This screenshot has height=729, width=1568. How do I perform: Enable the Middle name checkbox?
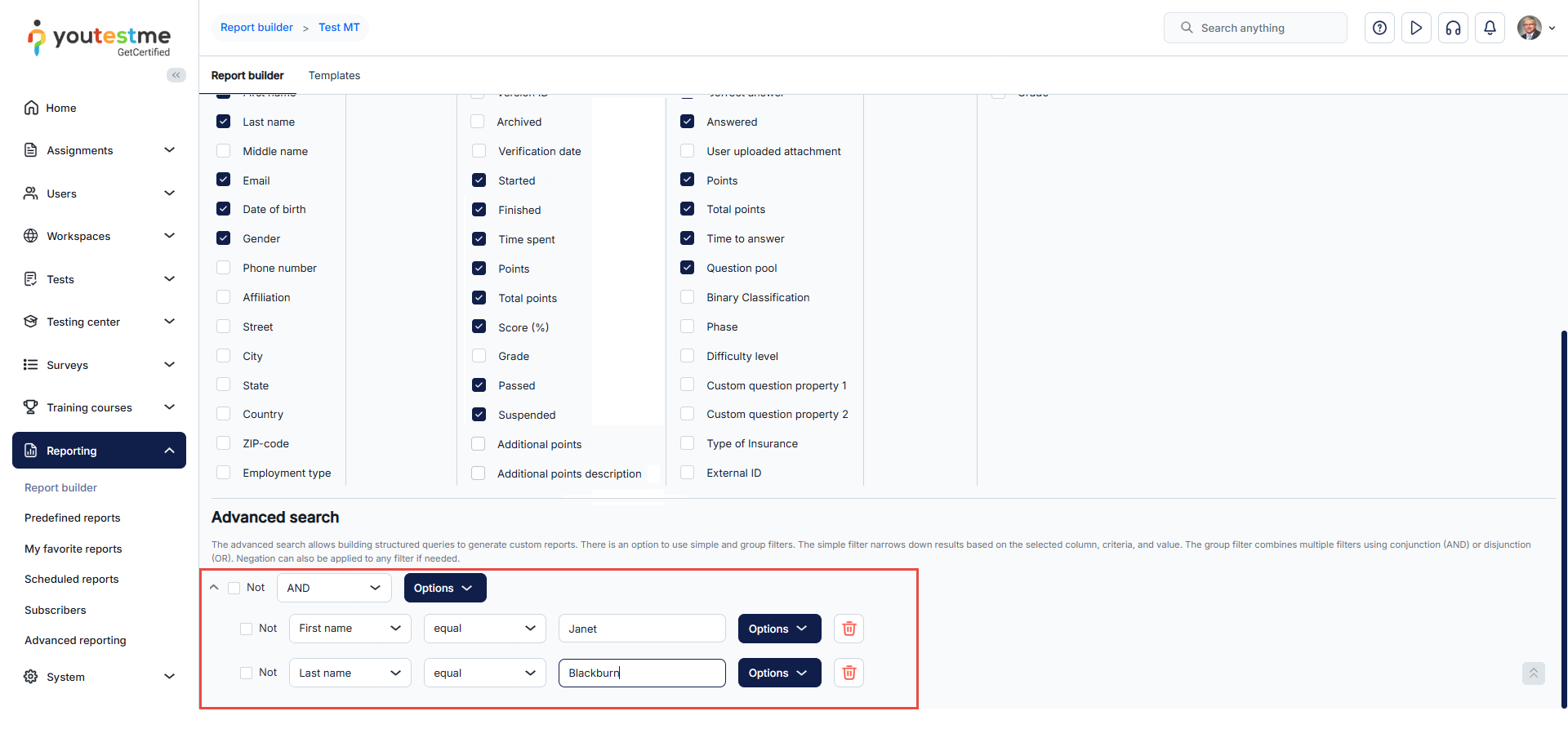coord(224,151)
